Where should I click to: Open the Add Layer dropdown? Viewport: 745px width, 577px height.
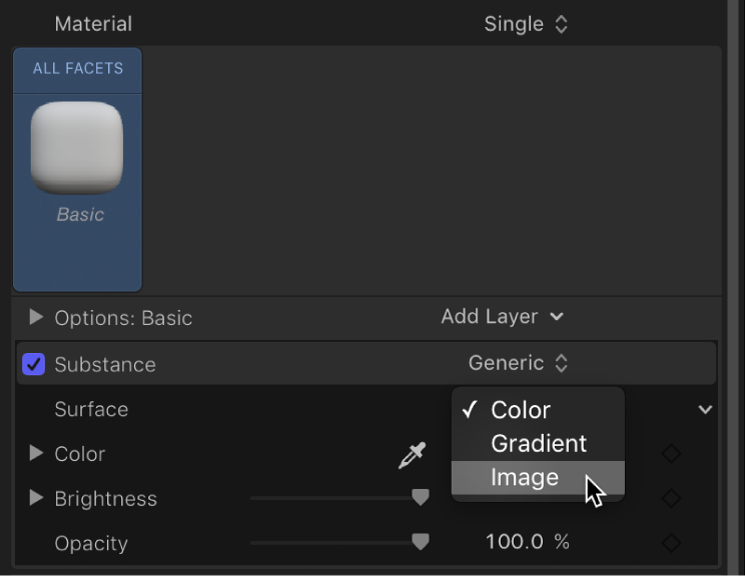click(502, 317)
